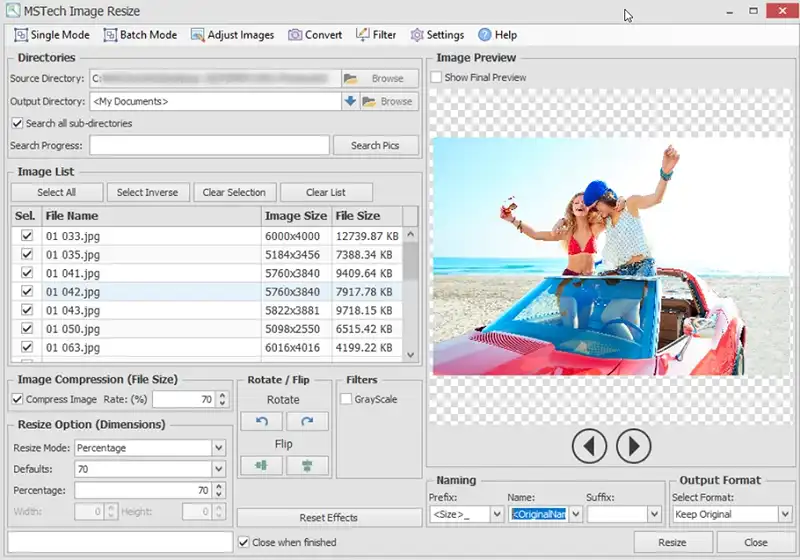
Task: Flip image vertically
Action: [x=307, y=466]
